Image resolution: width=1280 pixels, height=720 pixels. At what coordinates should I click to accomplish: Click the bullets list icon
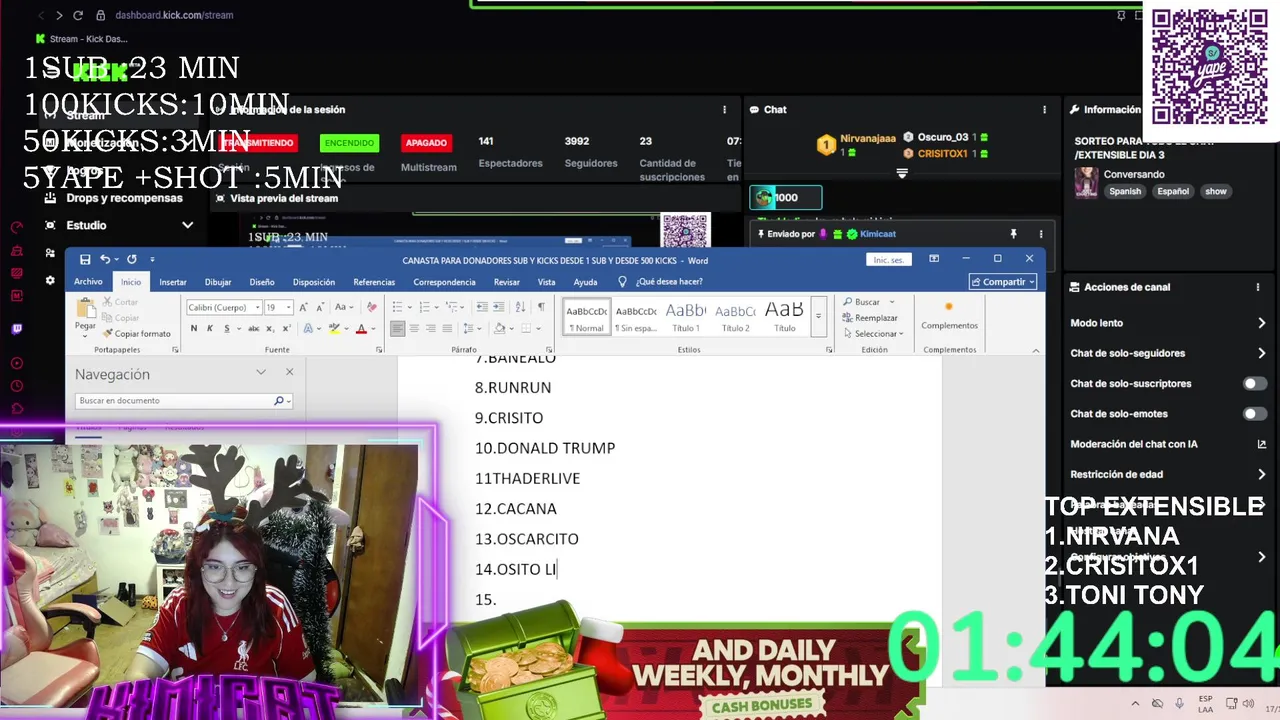399,307
